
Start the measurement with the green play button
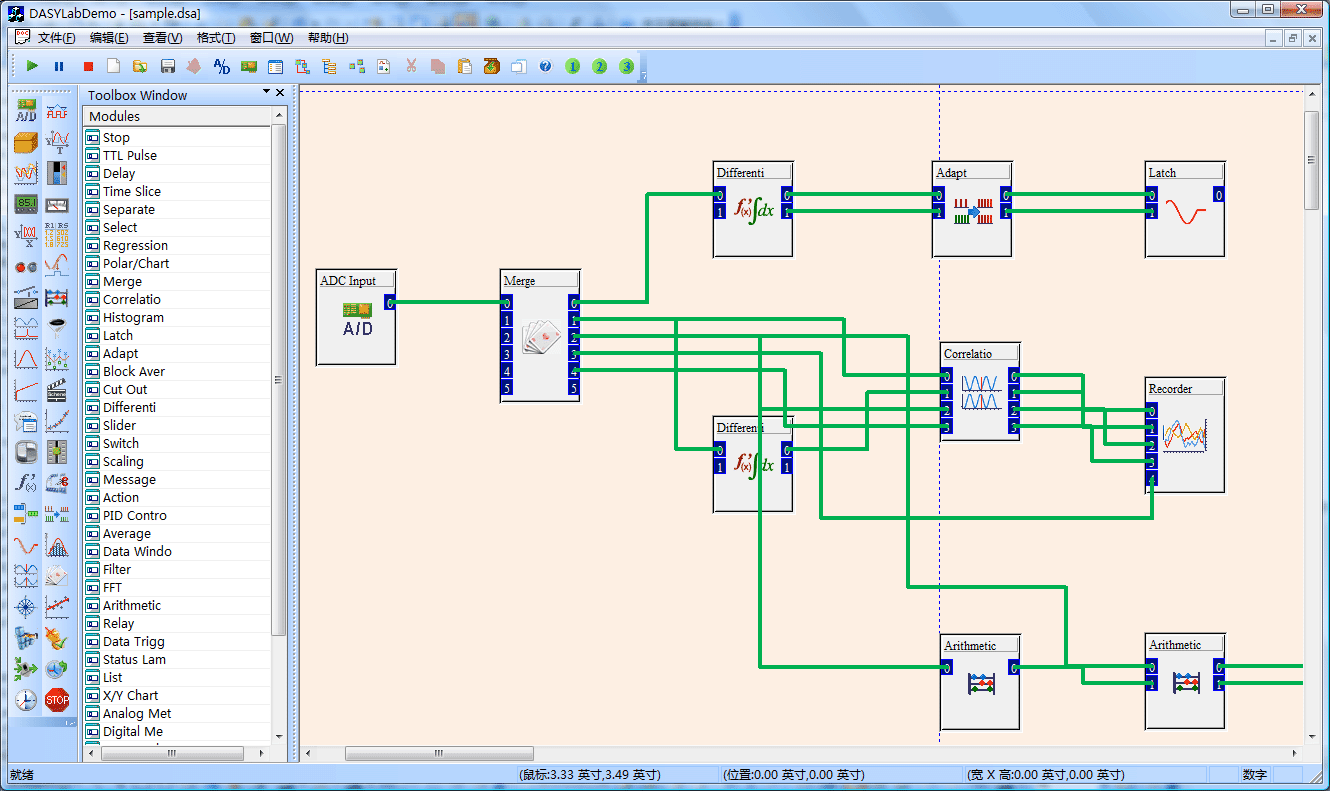tap(32, 66)
